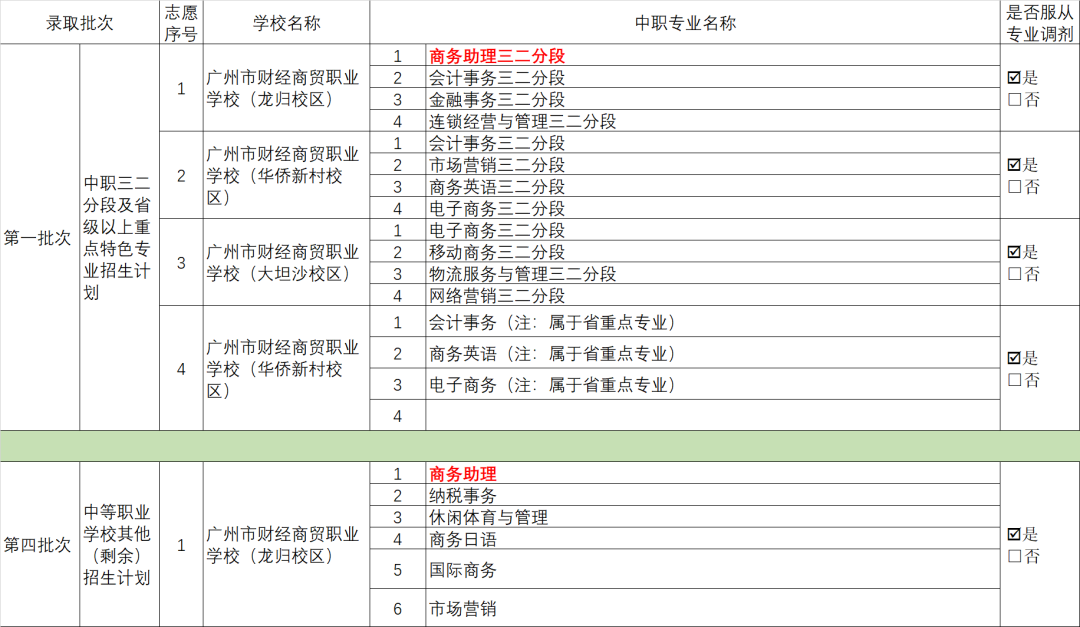Select 商务英语（注：属于省重点专业）cell
The image size is (1080, 627).
click(x=552, y=354)
